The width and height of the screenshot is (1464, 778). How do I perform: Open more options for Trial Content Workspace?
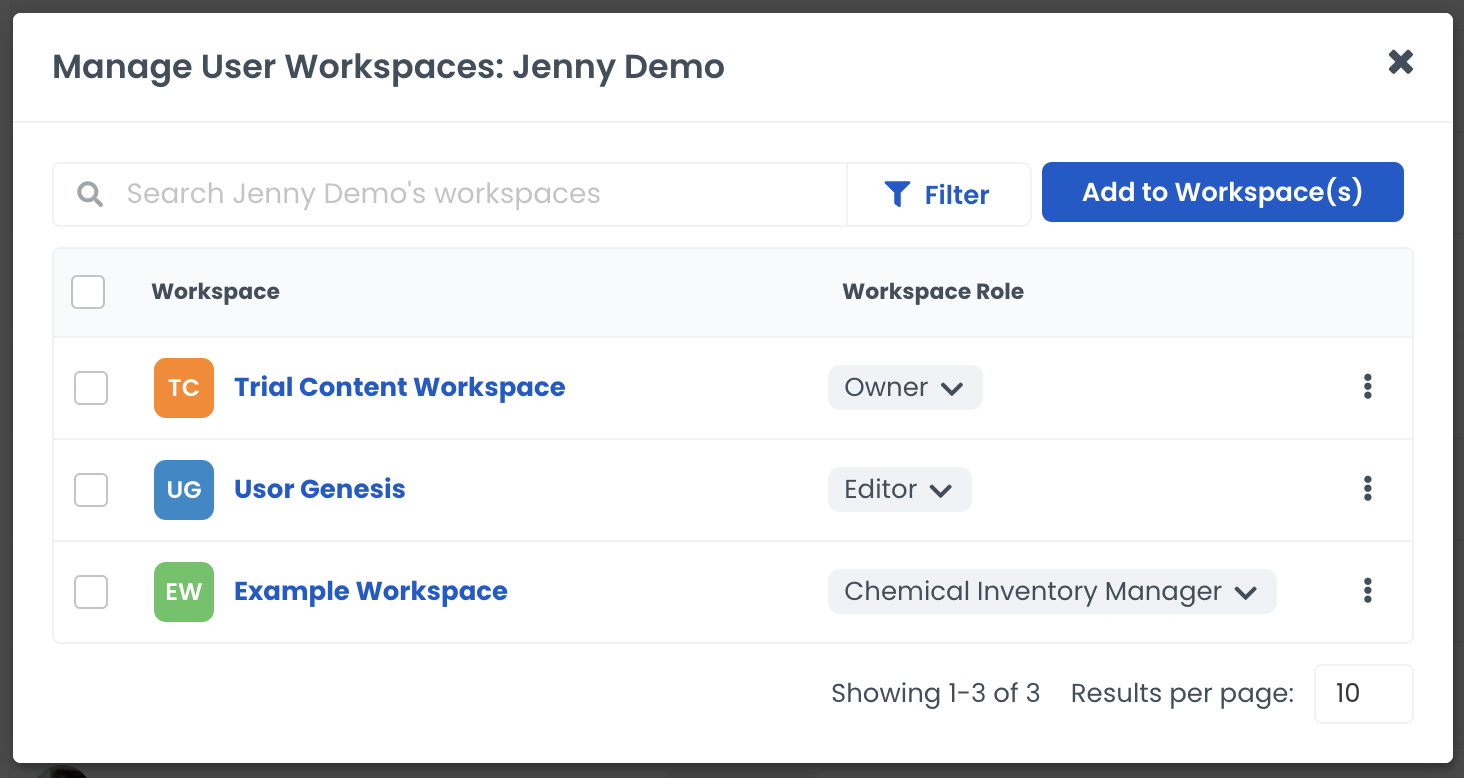(1367, 388)
